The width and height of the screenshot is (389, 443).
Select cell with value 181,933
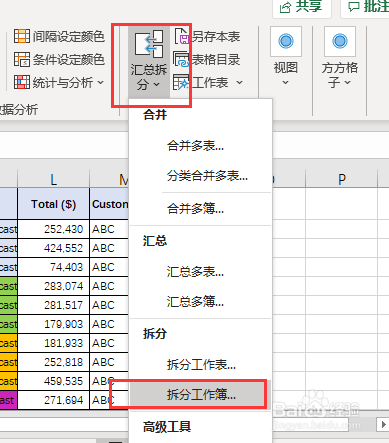[53, 343]
